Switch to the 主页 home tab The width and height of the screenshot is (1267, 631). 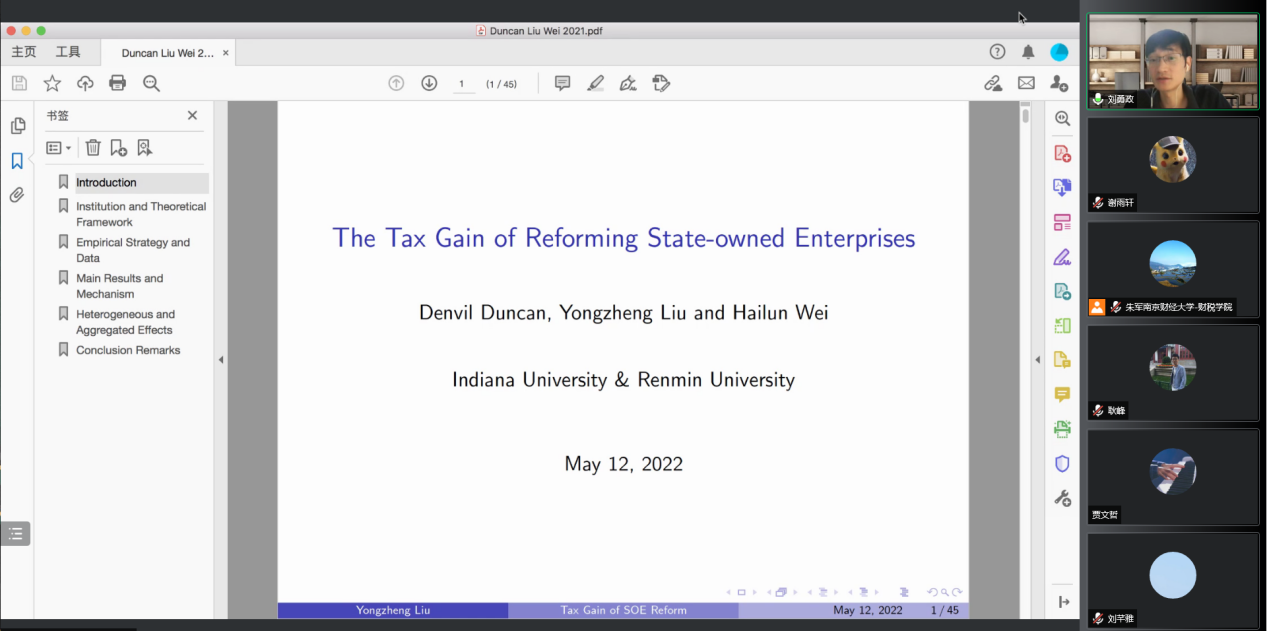23,52
